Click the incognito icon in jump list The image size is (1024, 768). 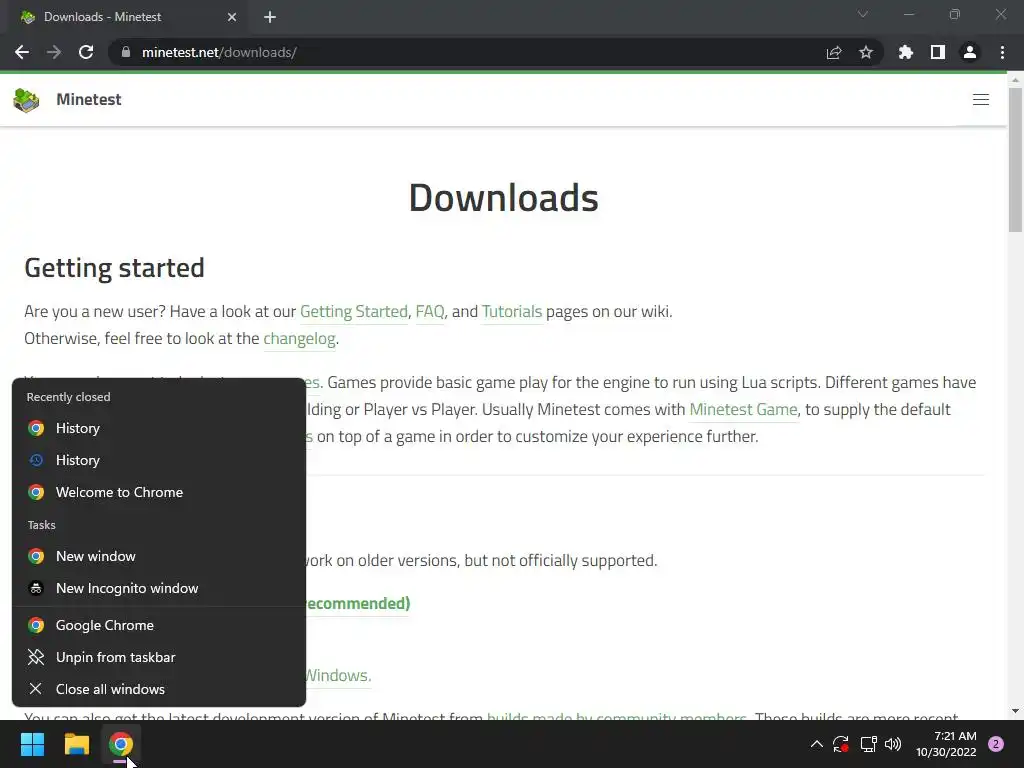(x=36, y=588)
